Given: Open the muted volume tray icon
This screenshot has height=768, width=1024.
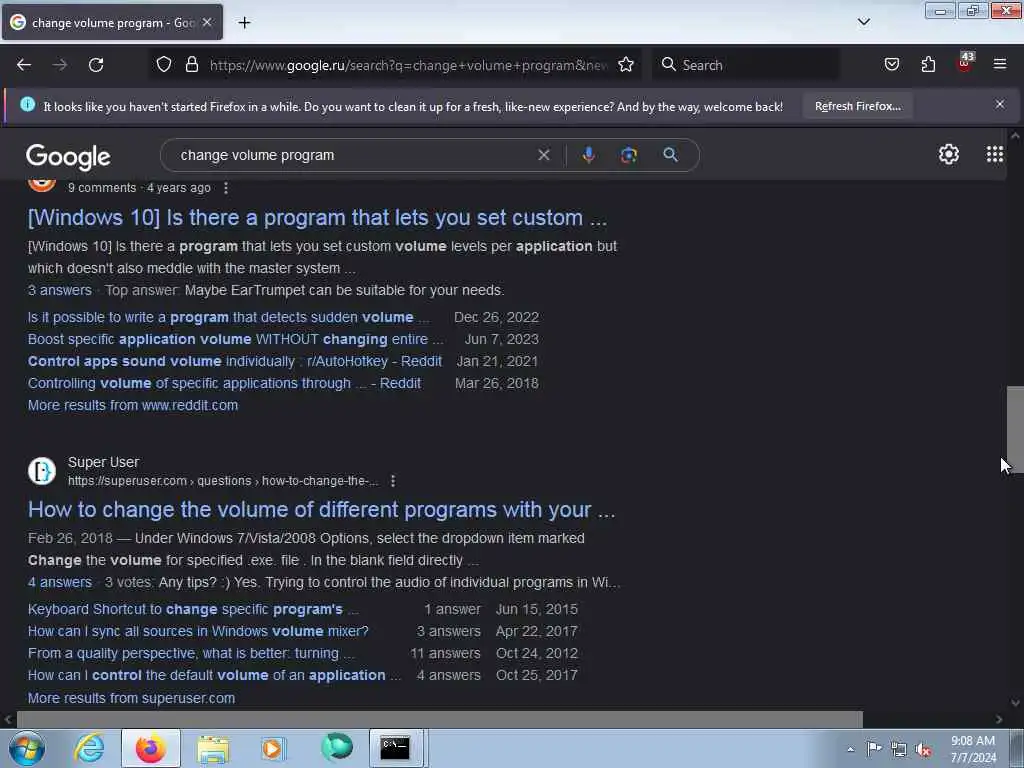Looking at the screenshot, I should pos(923,750).
